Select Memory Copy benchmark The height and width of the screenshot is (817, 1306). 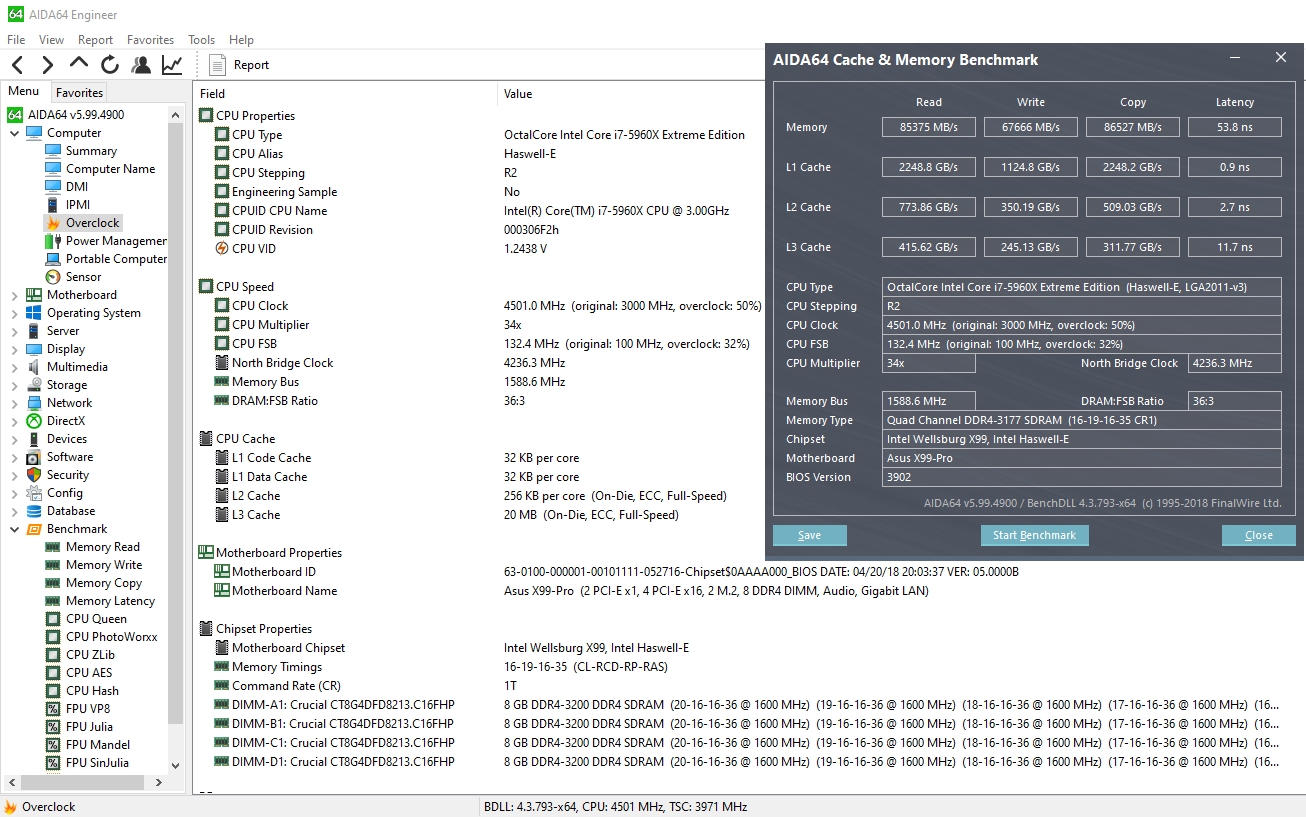point(103,583)
